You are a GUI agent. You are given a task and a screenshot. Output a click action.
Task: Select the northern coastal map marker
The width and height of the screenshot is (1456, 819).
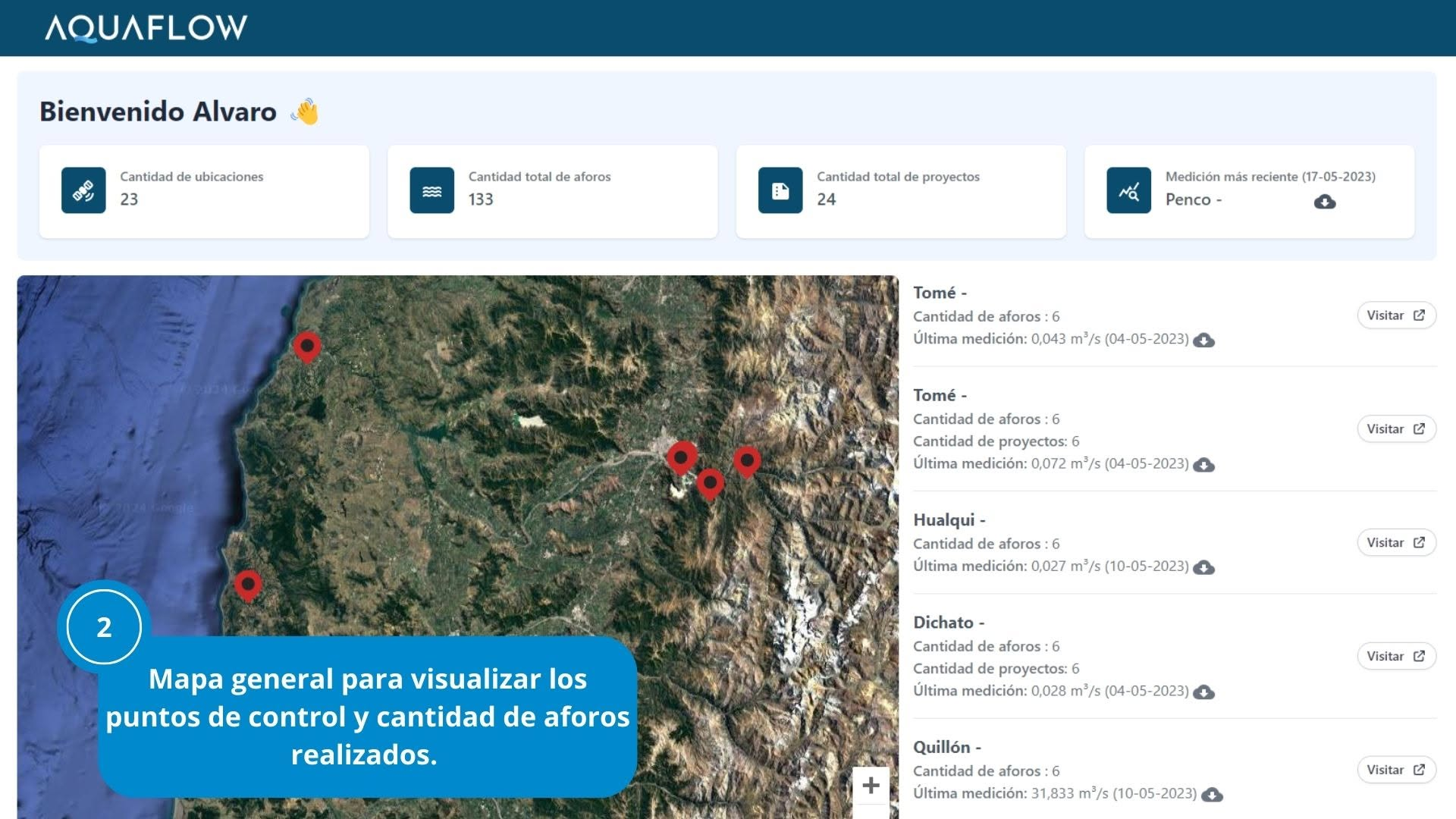pyautogui.click(x=307, y=347)
